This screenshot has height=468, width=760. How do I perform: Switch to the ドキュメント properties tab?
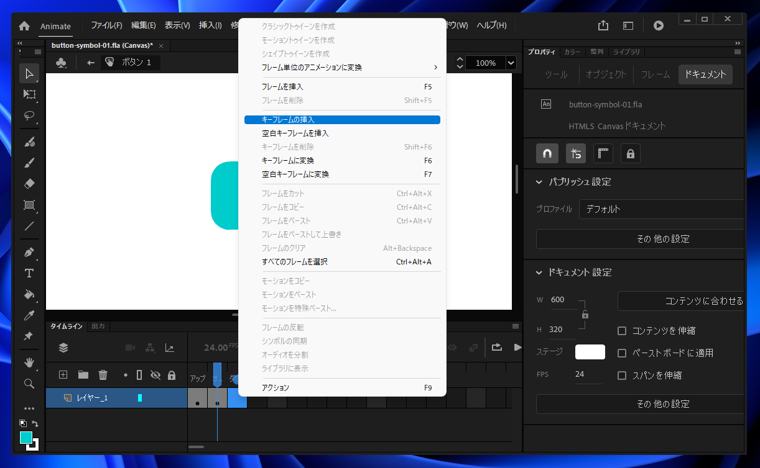pyautogui.click(x=705, y=74)
